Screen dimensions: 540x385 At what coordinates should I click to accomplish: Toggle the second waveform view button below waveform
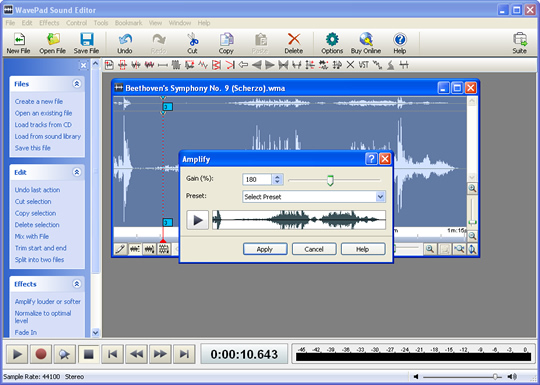pos(135,249)
